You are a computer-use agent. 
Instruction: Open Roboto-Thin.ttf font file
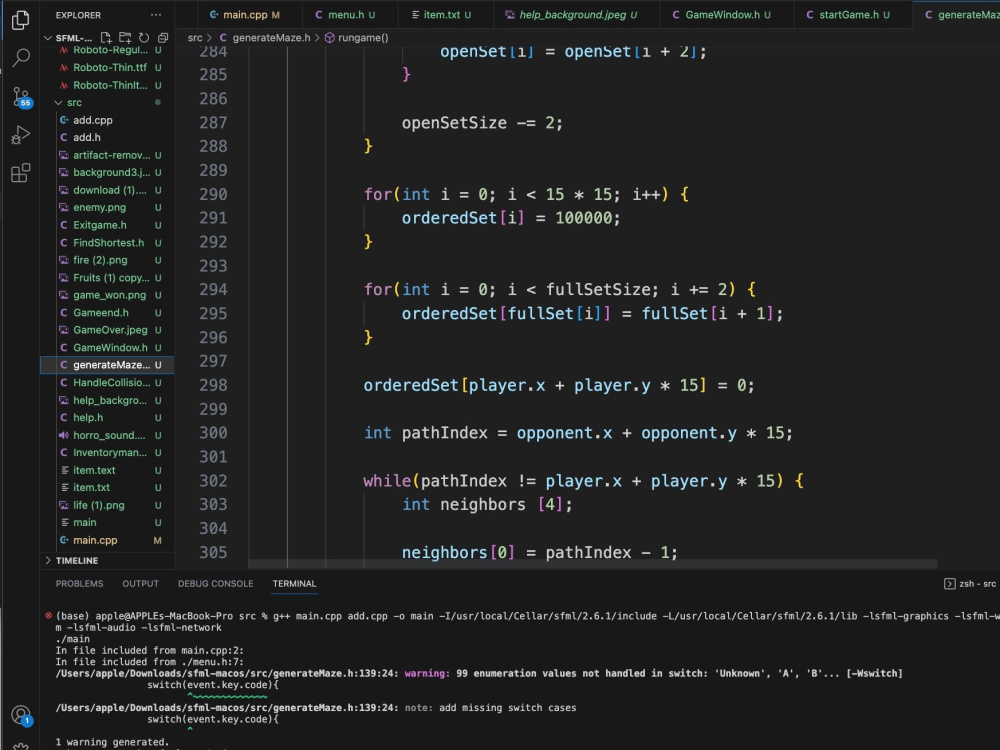(107, 67)
